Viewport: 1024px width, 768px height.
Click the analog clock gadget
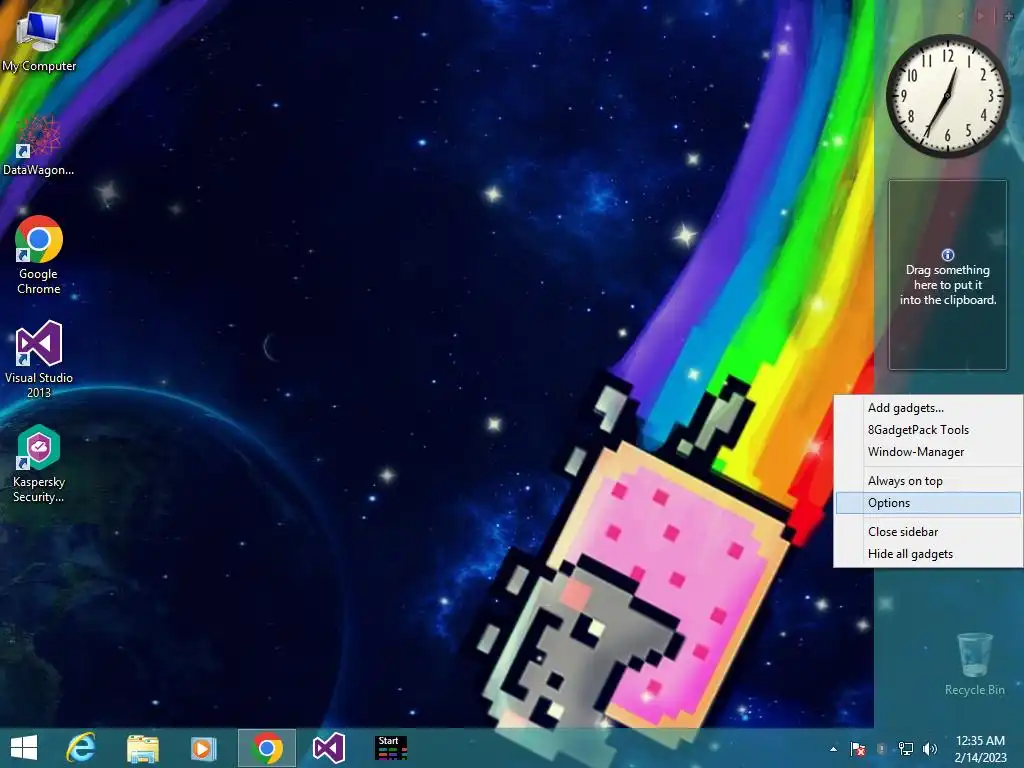pyautogui.click(x=948, y=95)
